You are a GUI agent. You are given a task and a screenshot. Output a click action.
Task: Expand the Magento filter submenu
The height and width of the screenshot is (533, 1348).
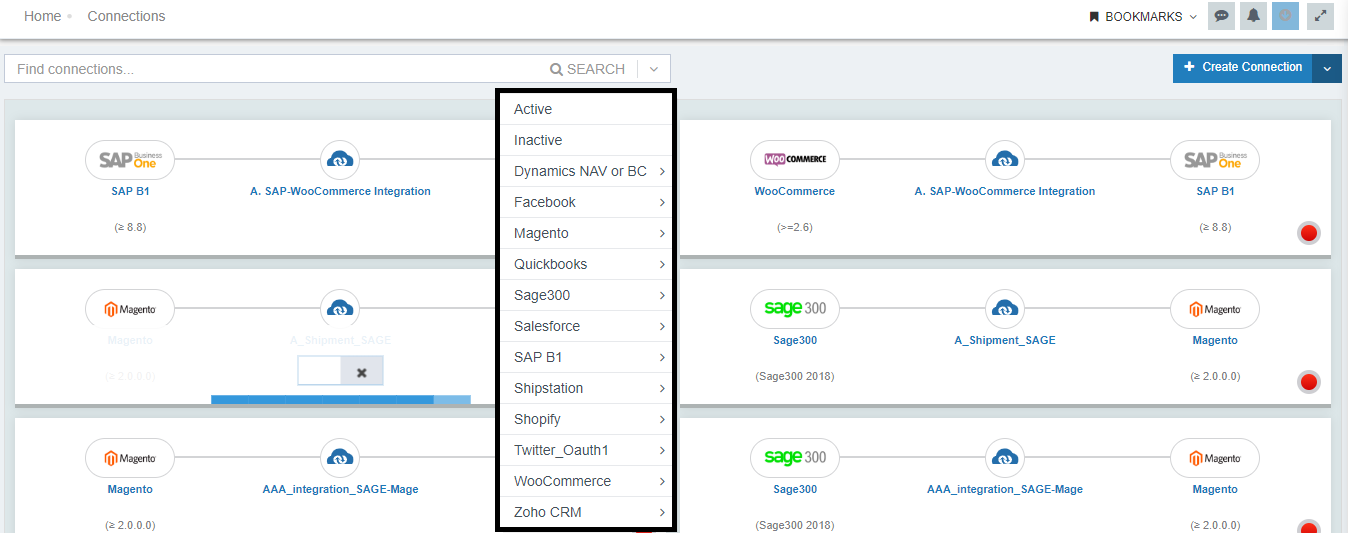point(586,233)
